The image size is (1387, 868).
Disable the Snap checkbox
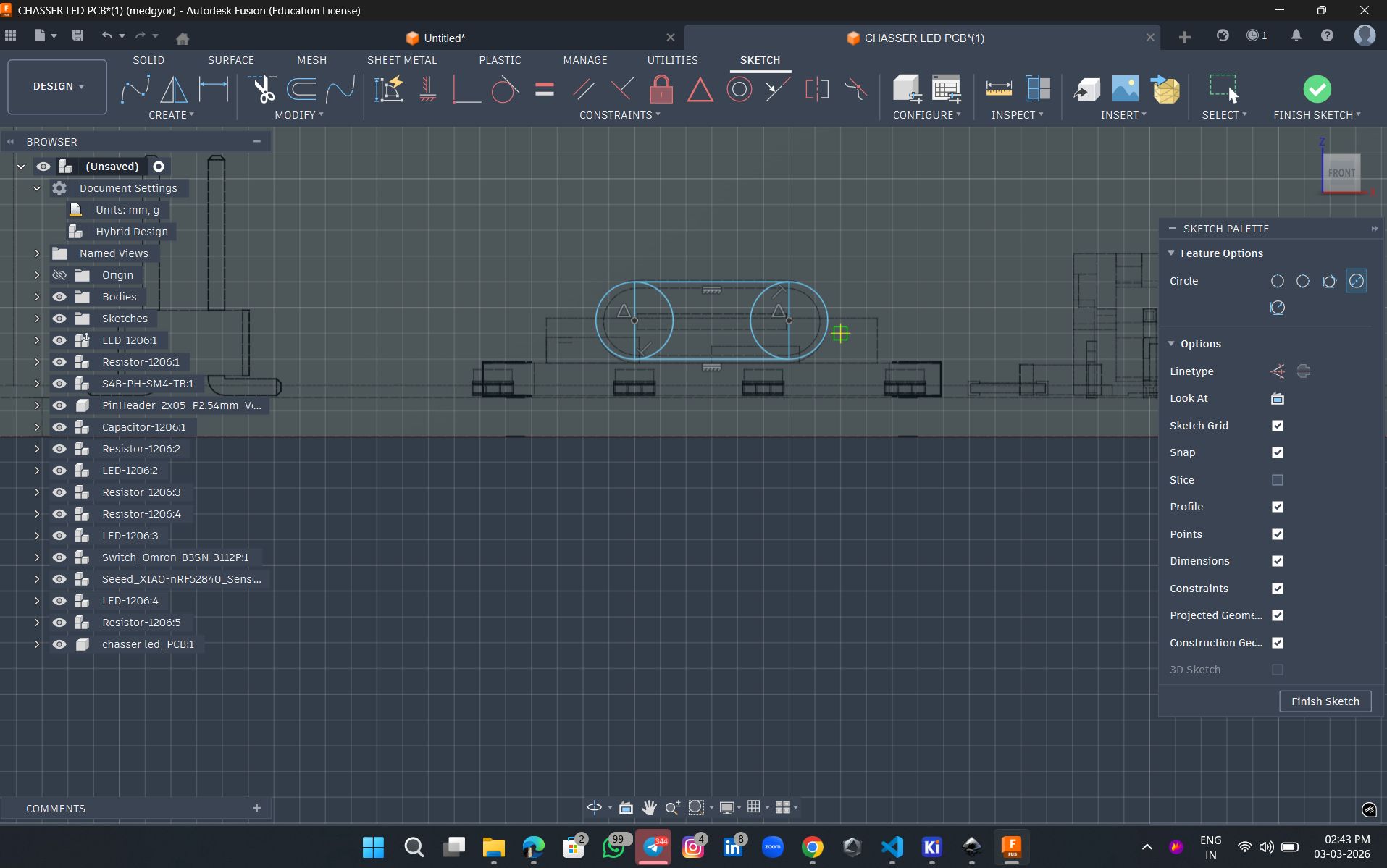pos(1278,452)
